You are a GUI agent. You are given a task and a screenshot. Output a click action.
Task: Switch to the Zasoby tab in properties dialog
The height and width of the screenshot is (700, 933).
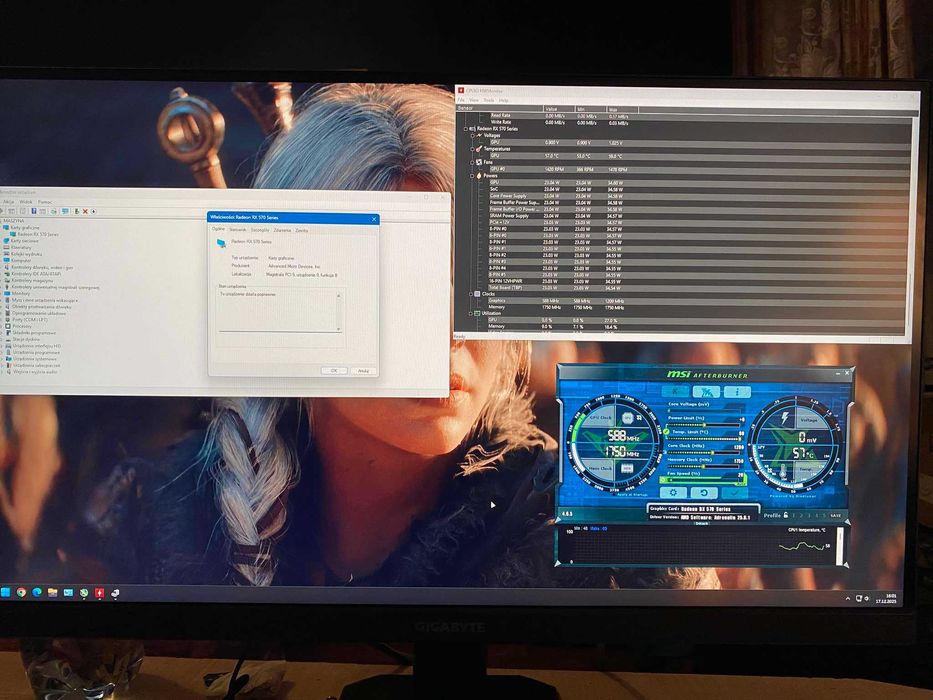[302, 230]
